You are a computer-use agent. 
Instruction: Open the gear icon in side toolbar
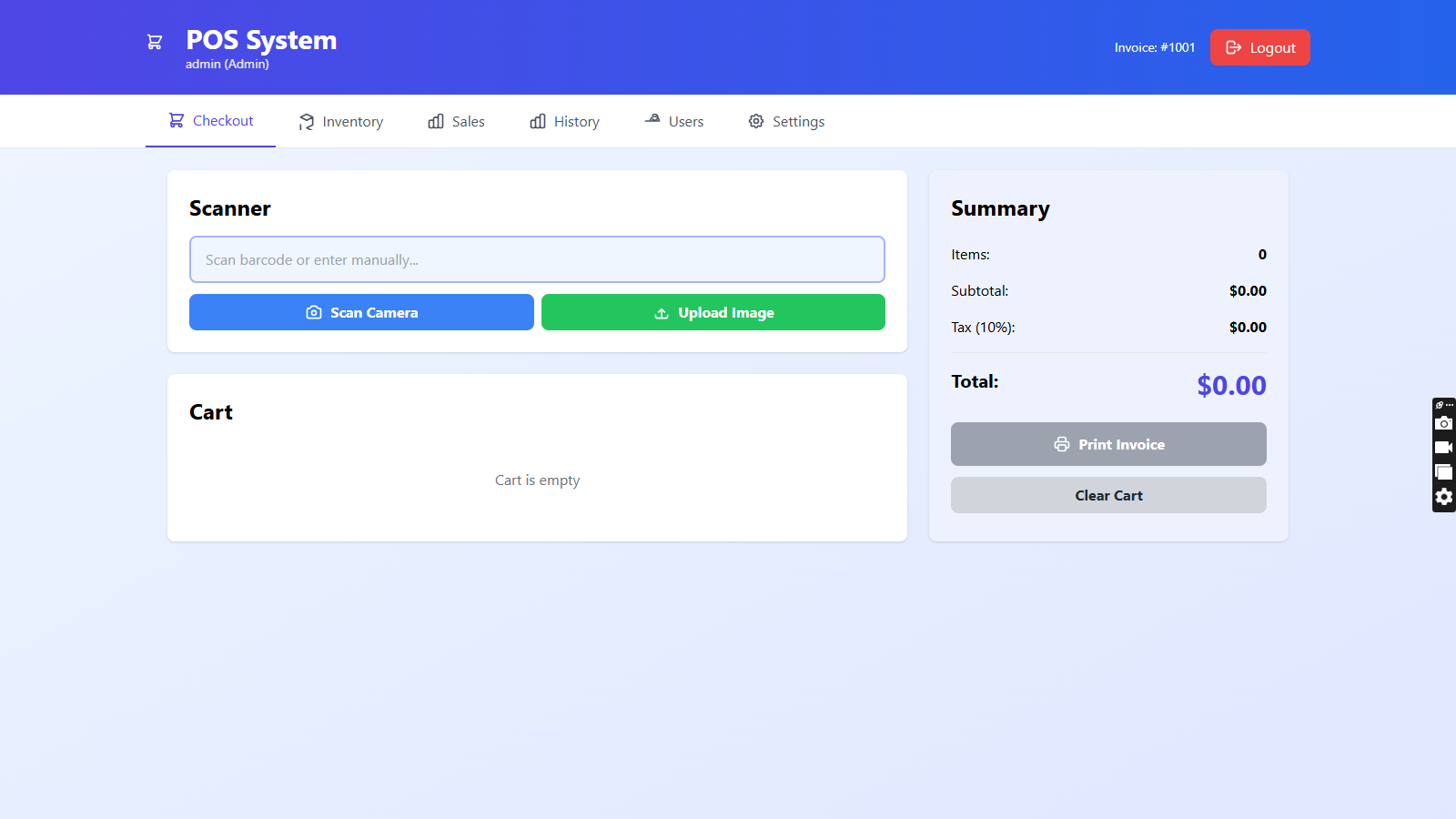(x=1443, y=497)
